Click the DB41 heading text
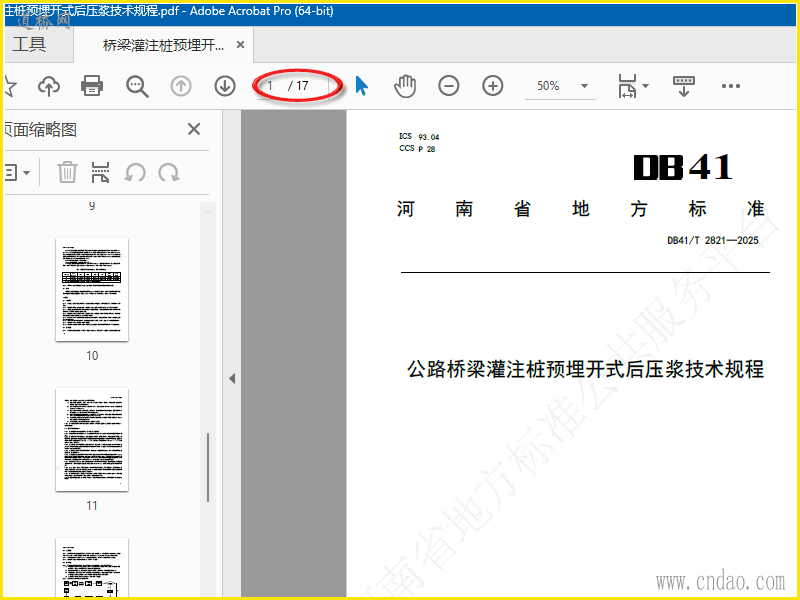The height and width of the screenshot is (600, 800). 683,167
